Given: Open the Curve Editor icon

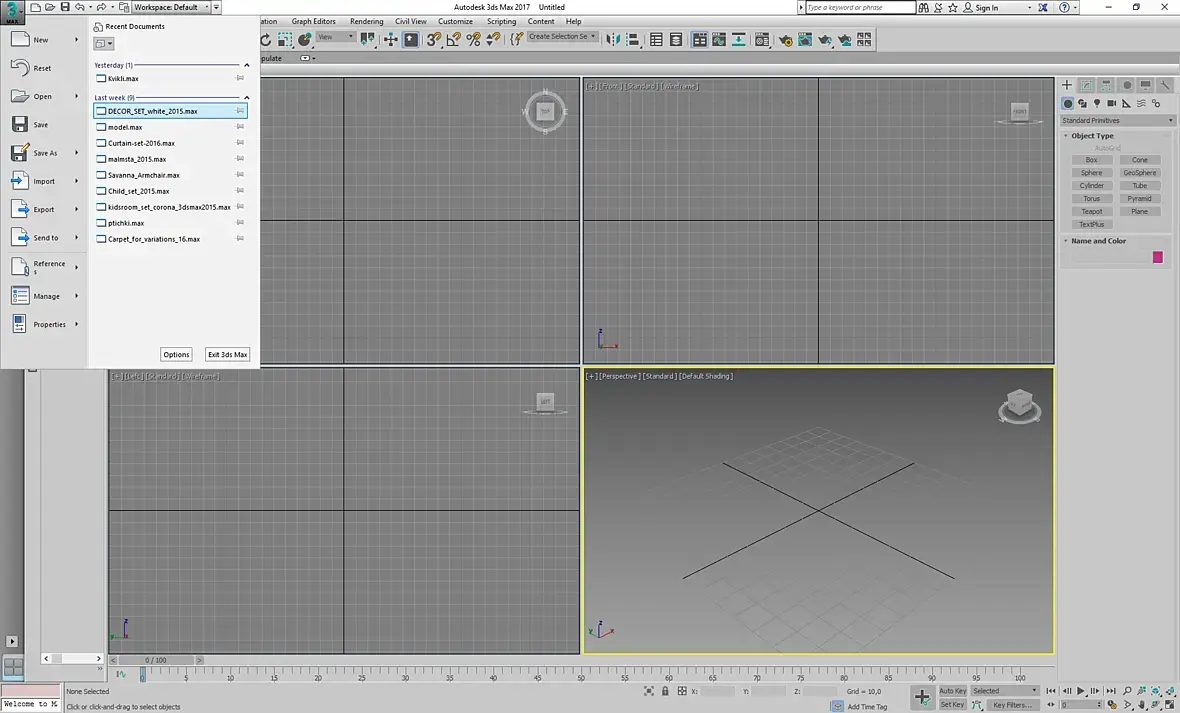Looking at the screenshot, I should (x=719, y=39).
